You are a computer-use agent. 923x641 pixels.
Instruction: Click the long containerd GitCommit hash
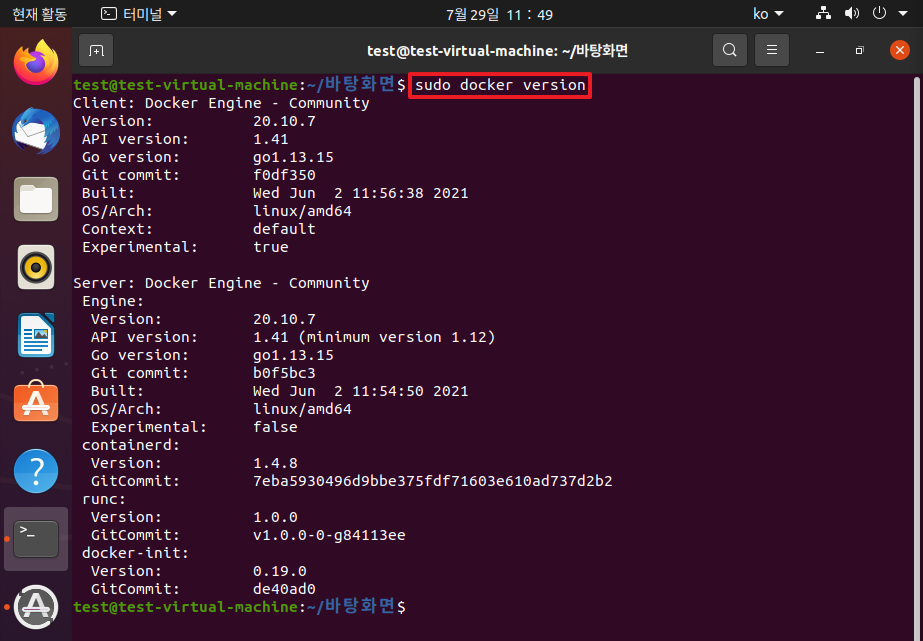433,481
